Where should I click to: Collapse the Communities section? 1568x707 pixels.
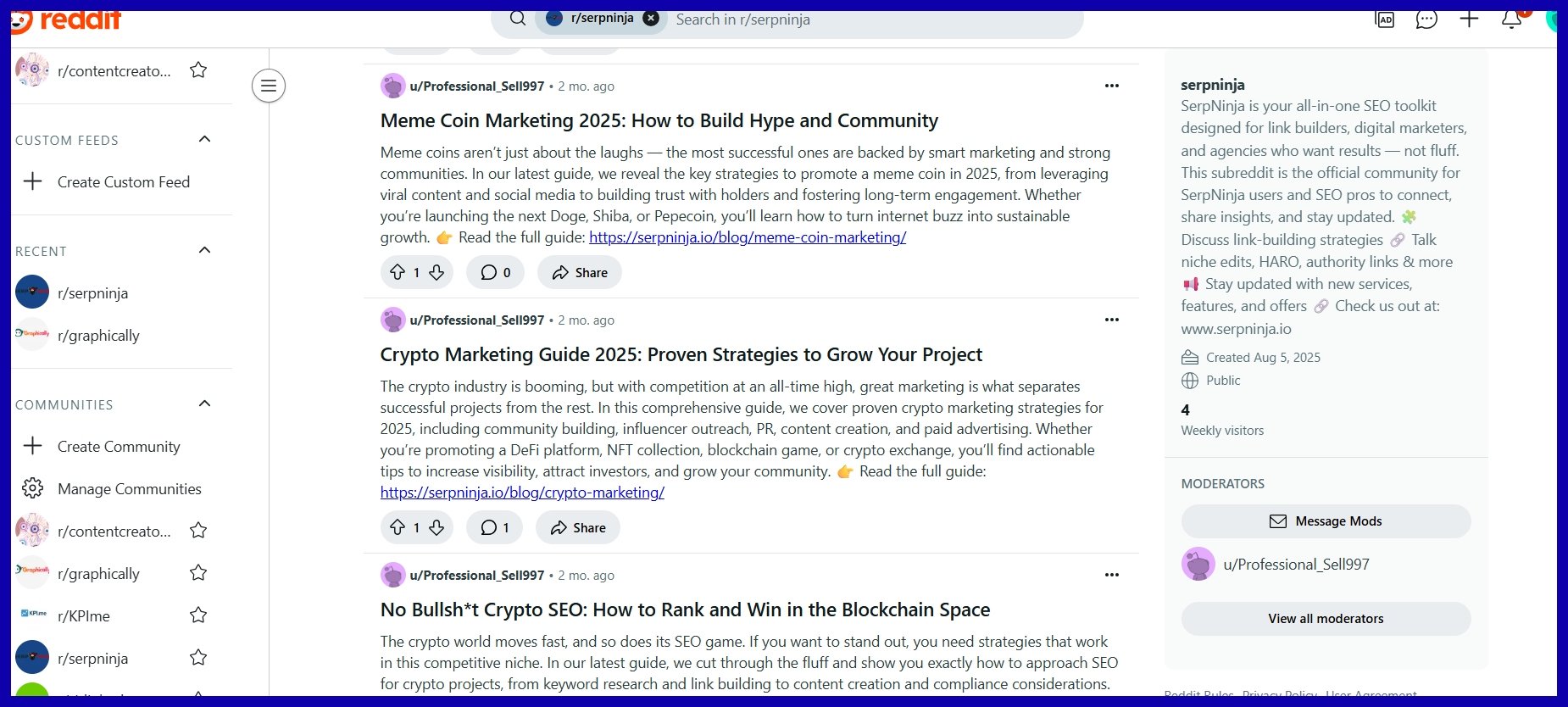pos(204,404)
